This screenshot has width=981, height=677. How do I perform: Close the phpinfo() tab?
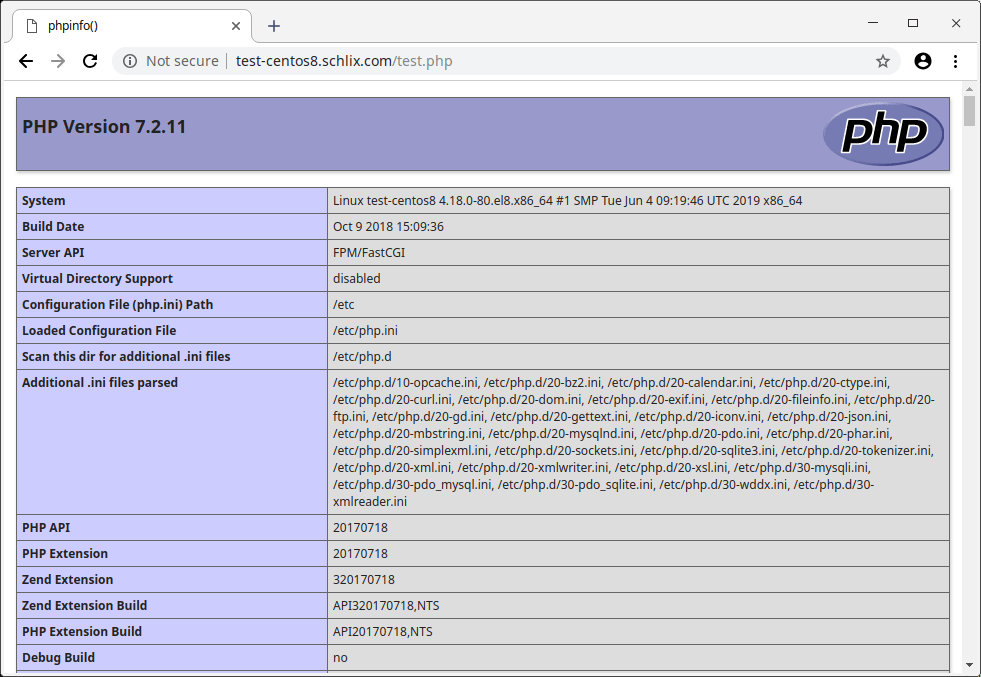[236, 26]
